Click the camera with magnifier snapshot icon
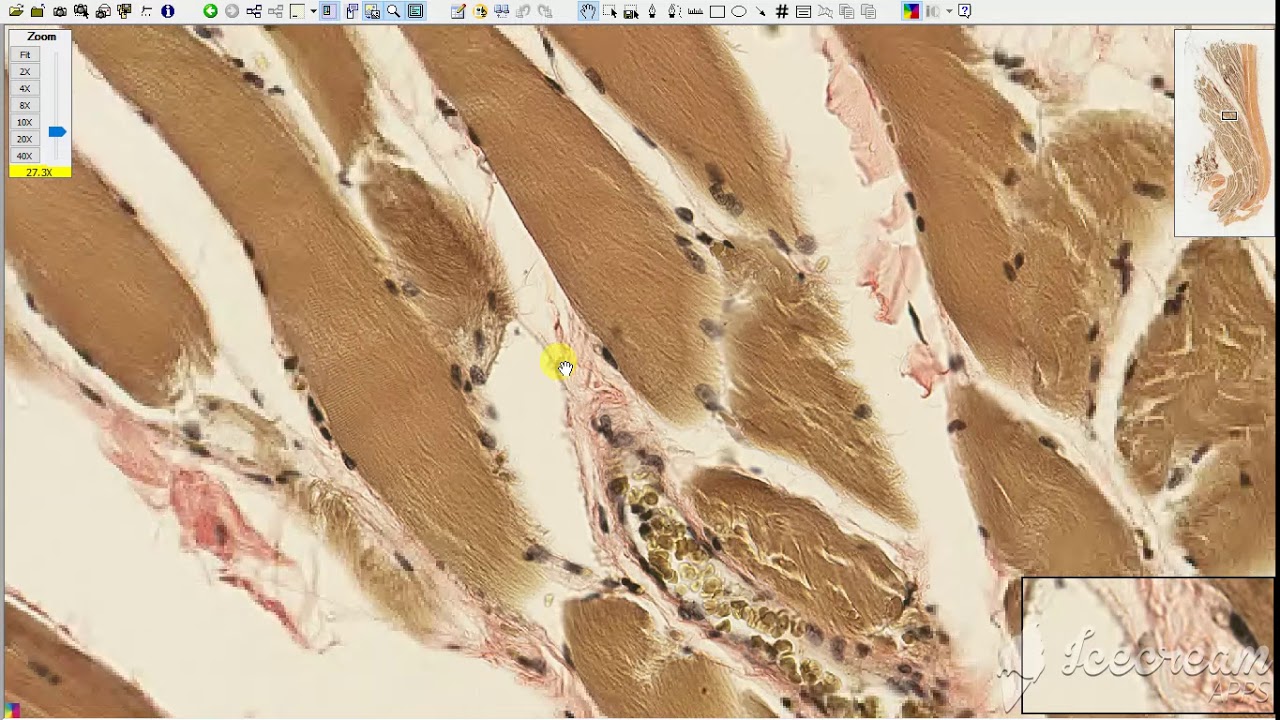 81,11
